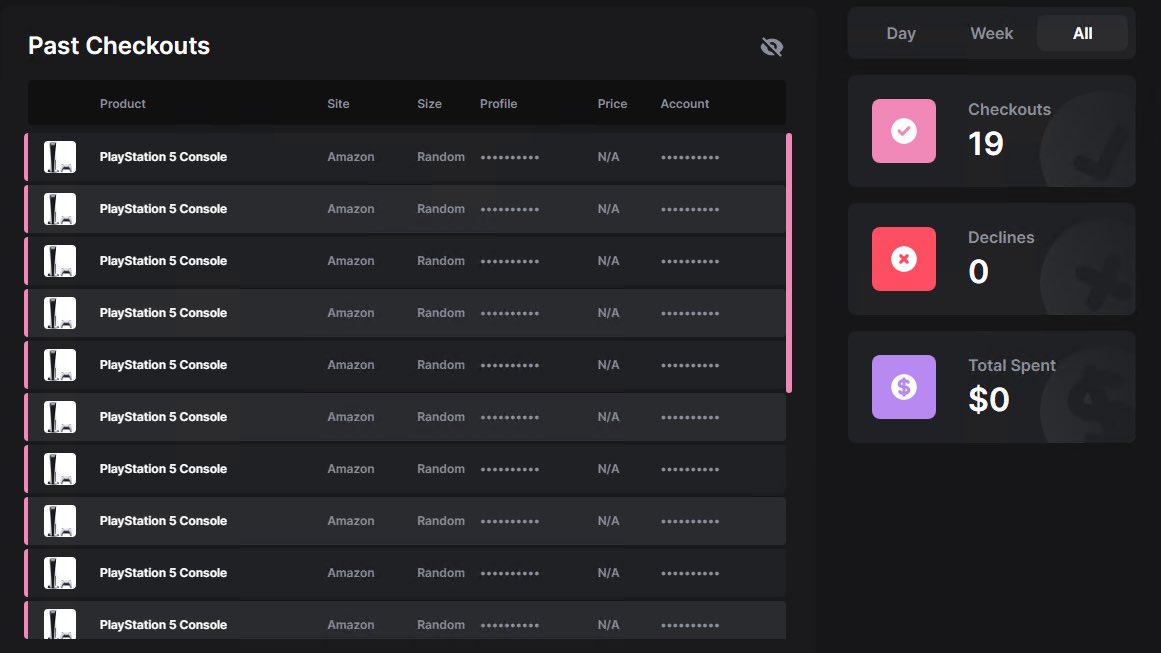Image resolution: width=1161 pixels, height=653 pixels.
Task: Open the first row's PS5 thumbnail
Action: click(60, 157)
